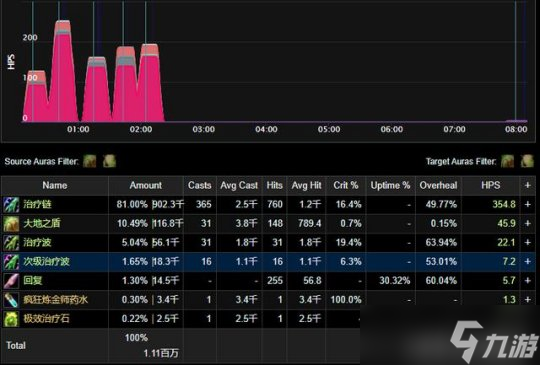Toggle first Source Auras Filter icon
Image resolution: width=540 pixels, height=365 pixels.
click(90, 161)
